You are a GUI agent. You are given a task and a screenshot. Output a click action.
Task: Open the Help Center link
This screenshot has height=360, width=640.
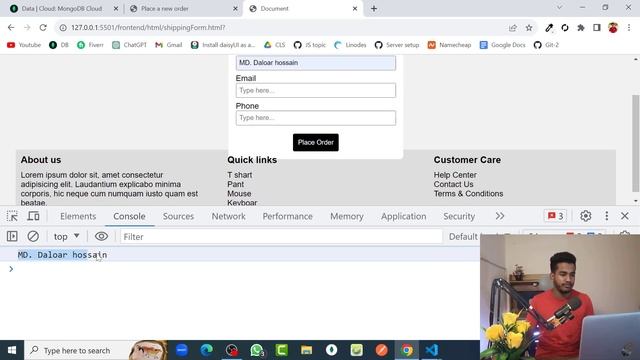455,175
